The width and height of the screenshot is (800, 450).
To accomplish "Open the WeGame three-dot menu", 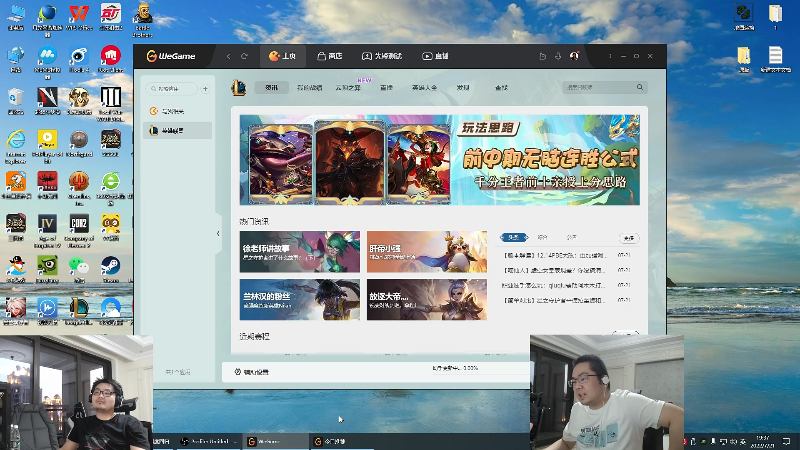I will pos(610,56).
